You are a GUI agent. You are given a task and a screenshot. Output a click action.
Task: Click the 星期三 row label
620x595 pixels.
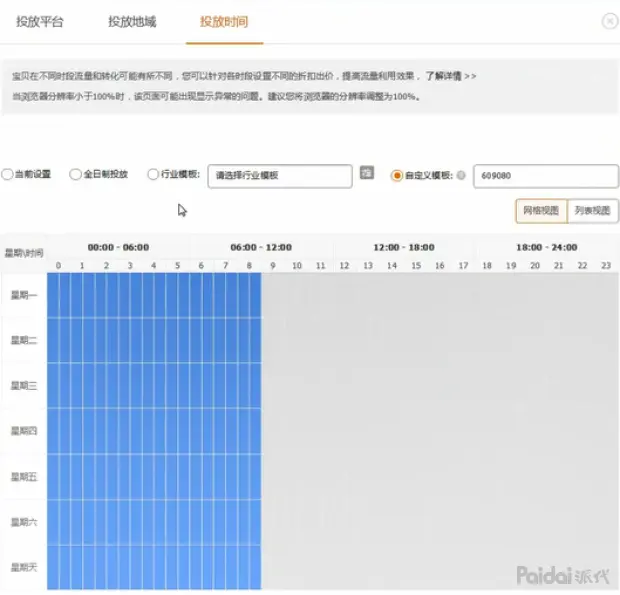coord(24,386)
